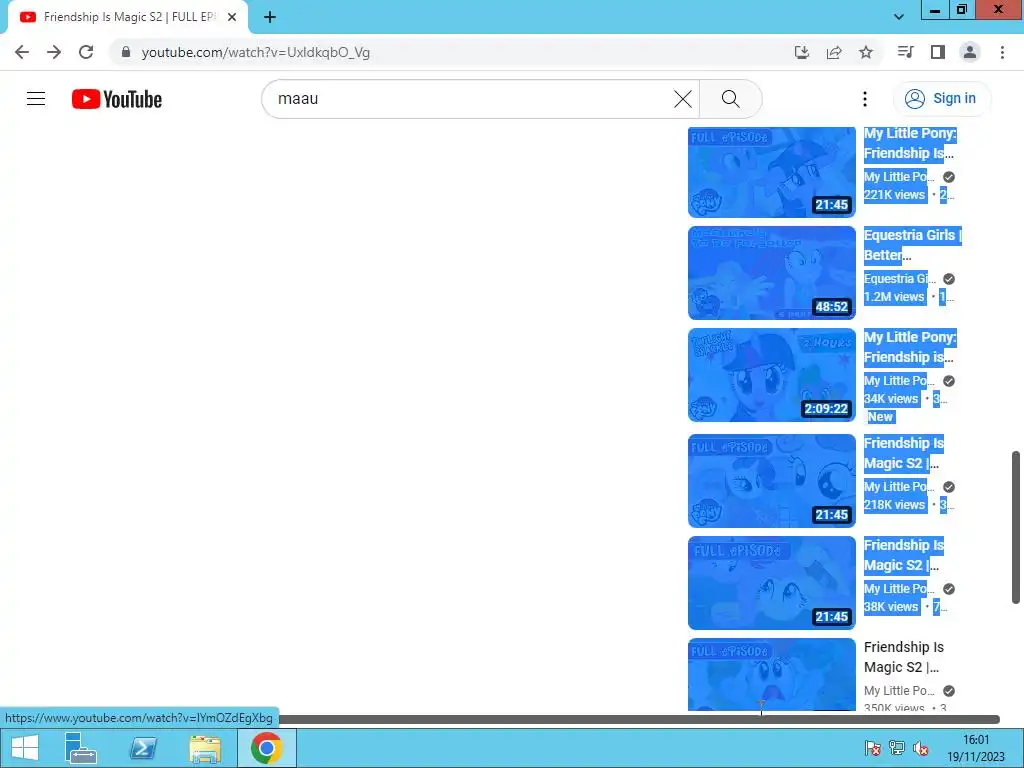1024x768 pixels.
Task: Click the New badge on 34K views video
Action: tap(880, 417)
